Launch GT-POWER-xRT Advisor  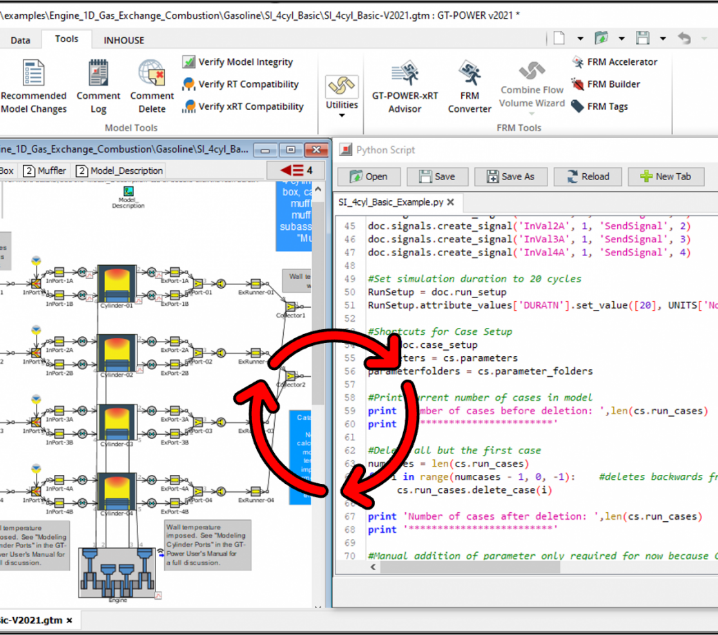pos(404,86)
